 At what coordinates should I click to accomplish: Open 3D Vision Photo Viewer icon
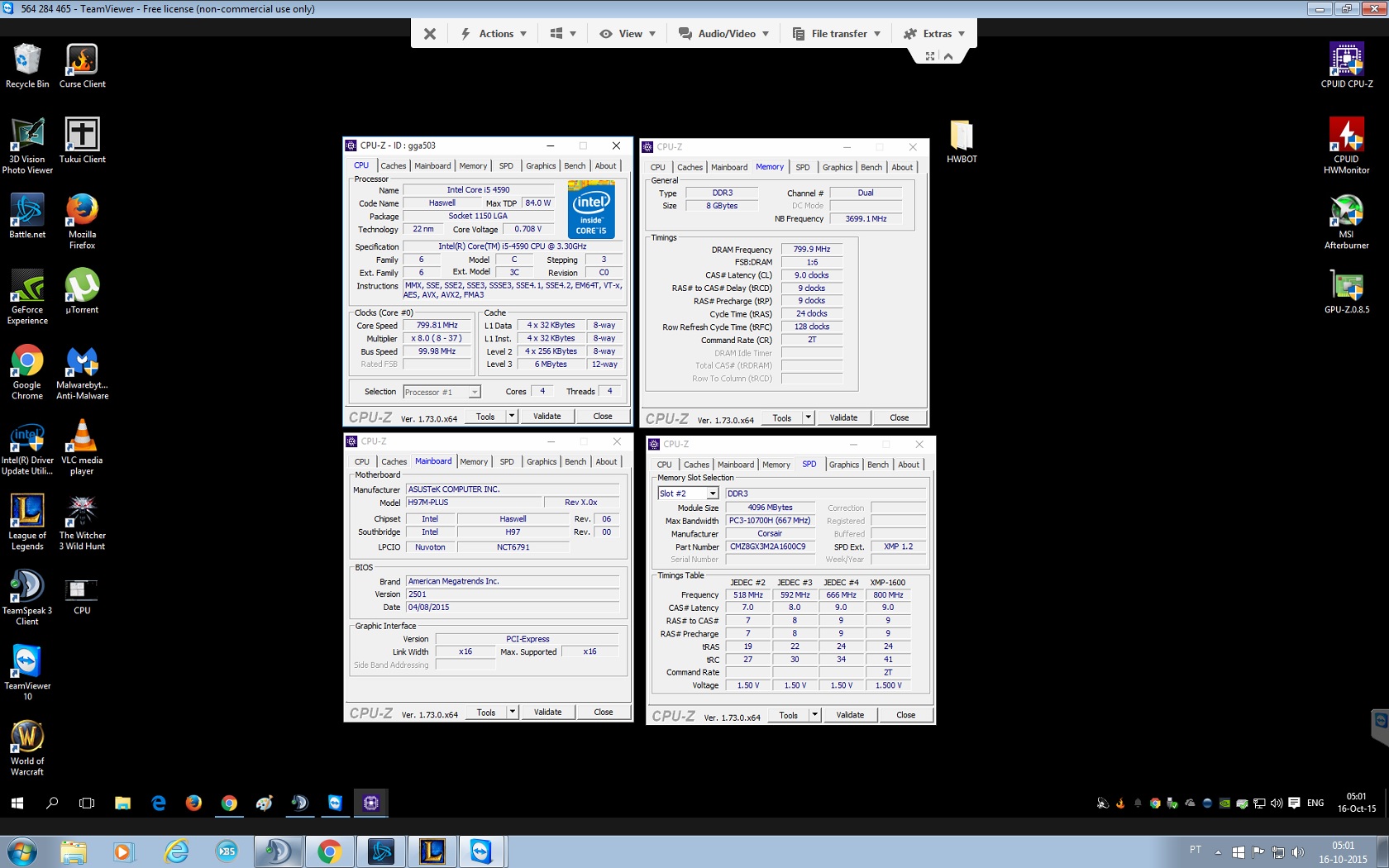[x=27, y=146]
